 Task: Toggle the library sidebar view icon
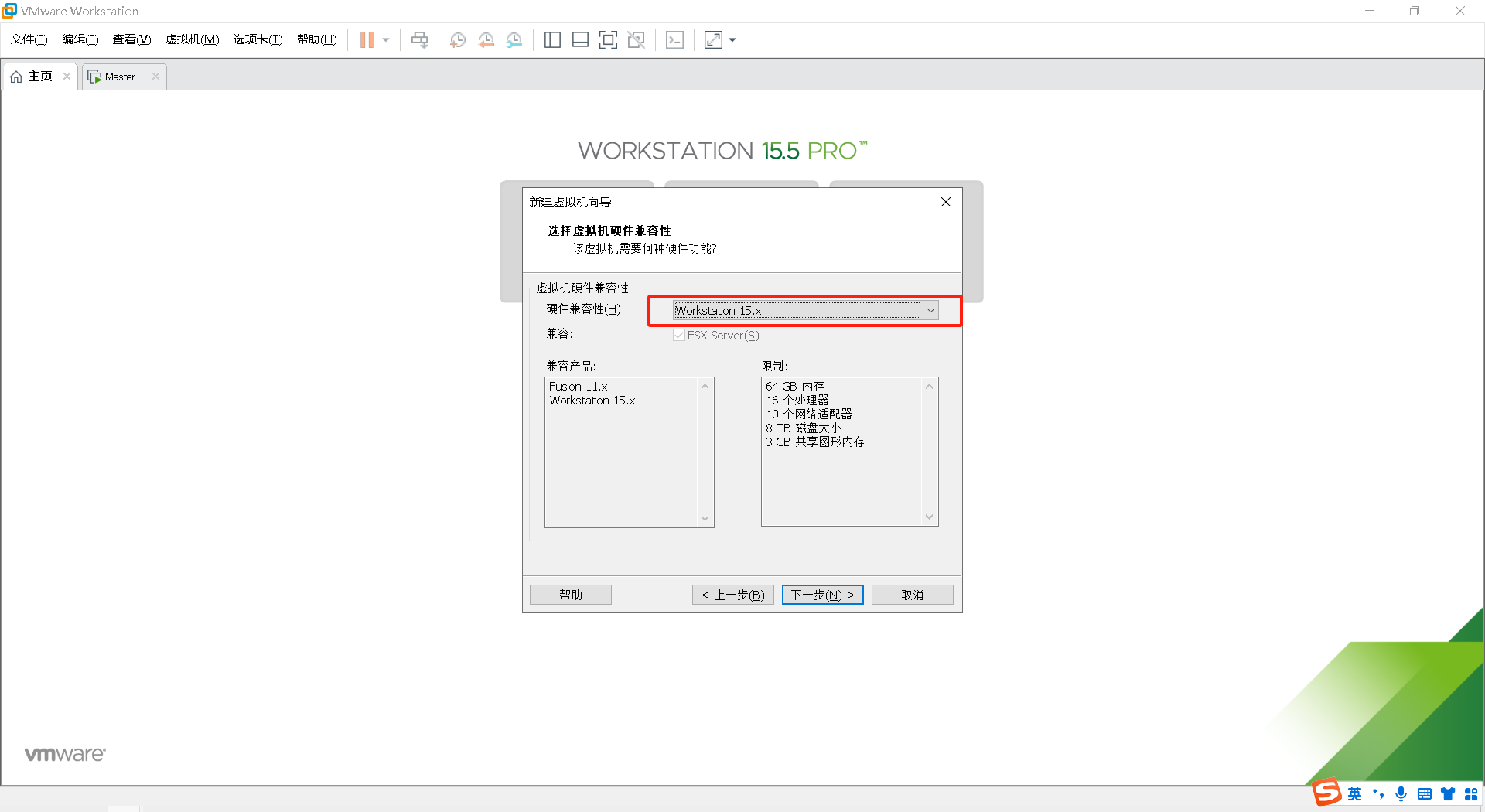(552, 40)
